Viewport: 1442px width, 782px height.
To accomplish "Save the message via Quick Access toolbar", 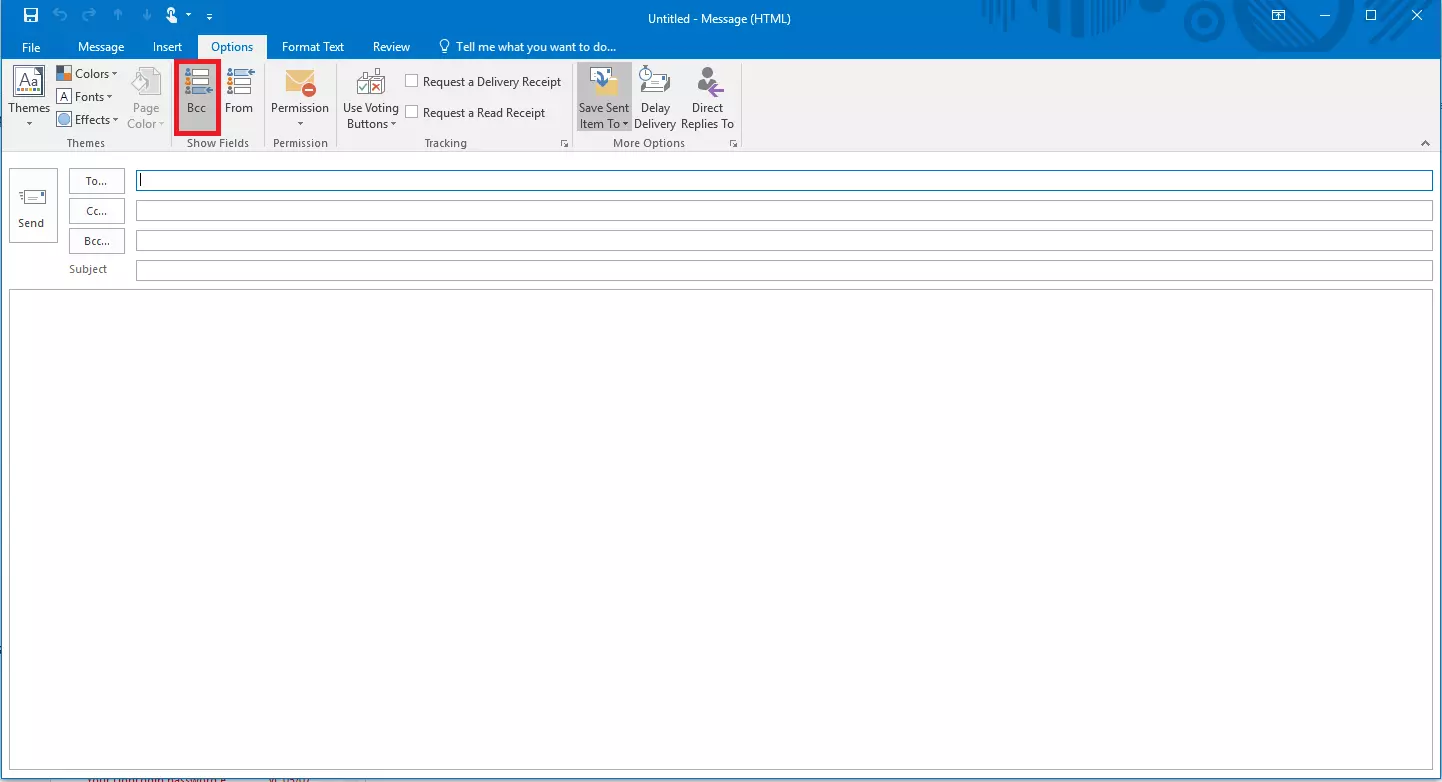I will tap(28, 15).
